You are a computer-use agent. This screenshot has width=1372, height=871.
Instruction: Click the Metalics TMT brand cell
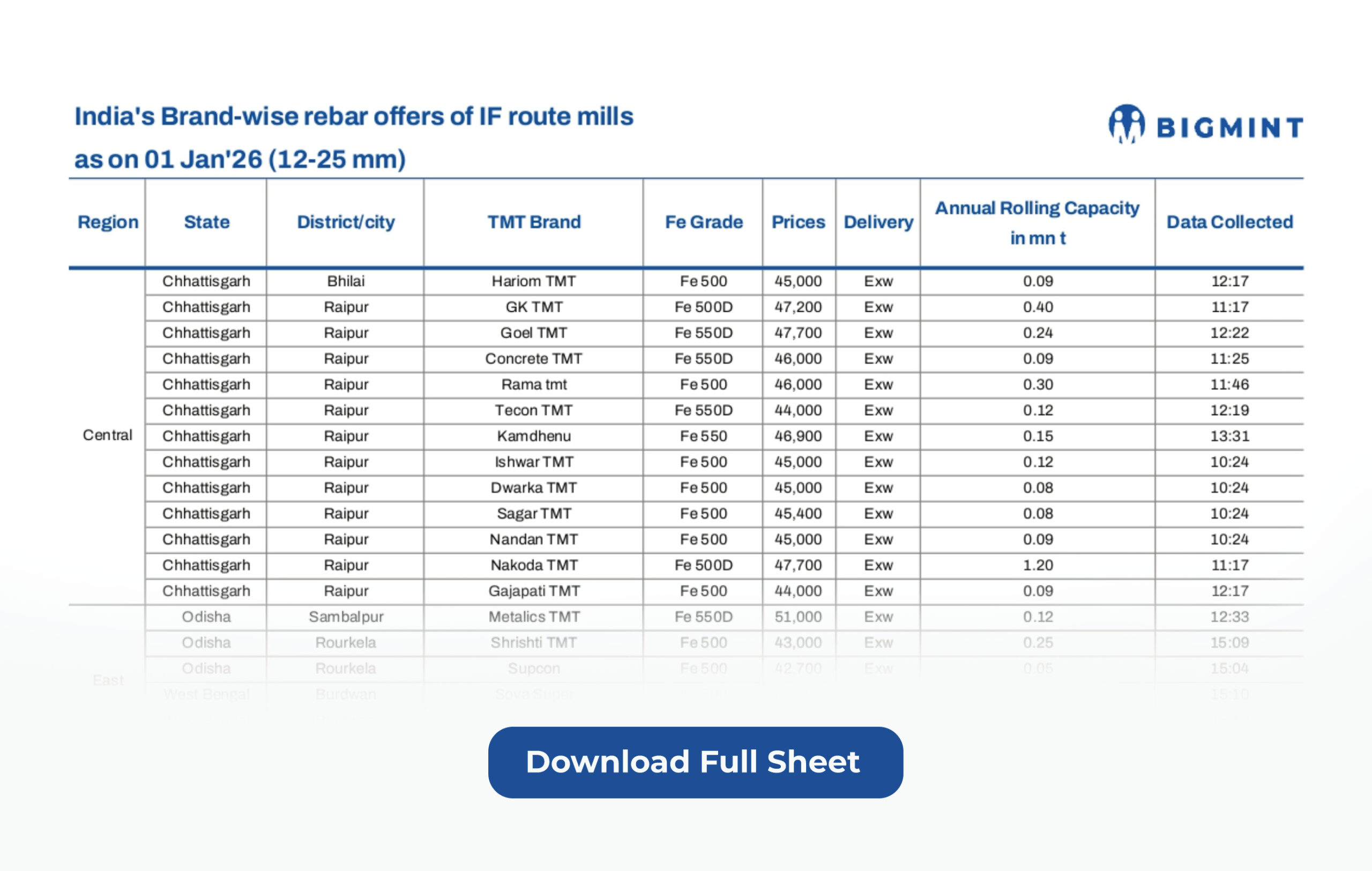[x=534, y=617]
